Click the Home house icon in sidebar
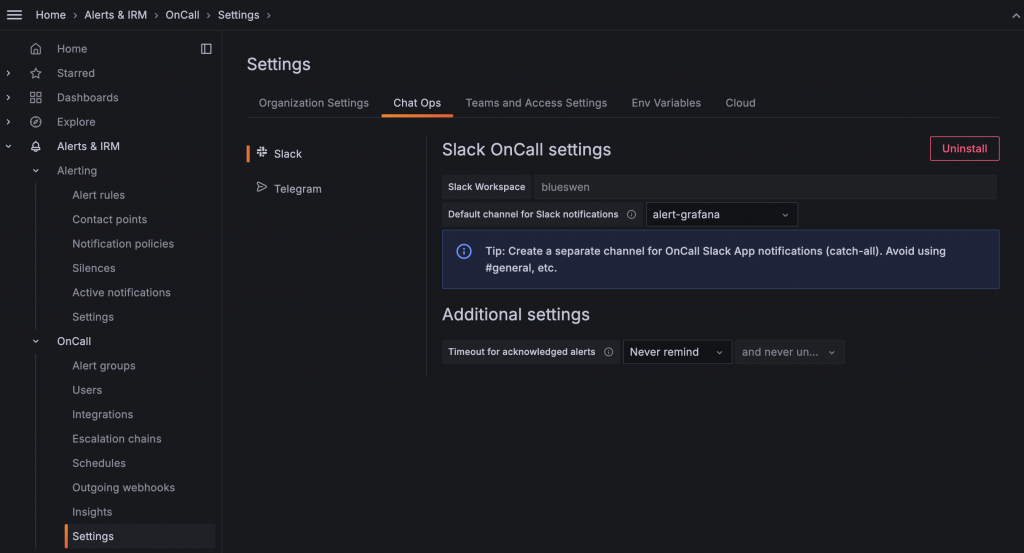Image resolution: width=1024 pixels, height=553 pixels. 36,49
